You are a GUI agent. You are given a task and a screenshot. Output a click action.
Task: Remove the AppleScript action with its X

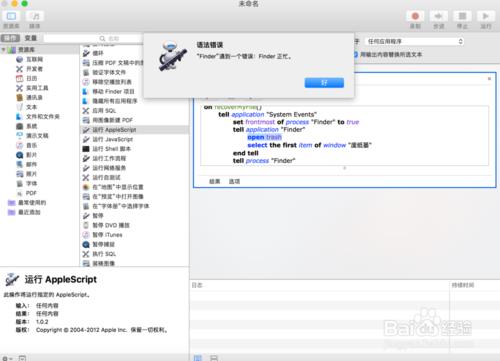point(489,79)
